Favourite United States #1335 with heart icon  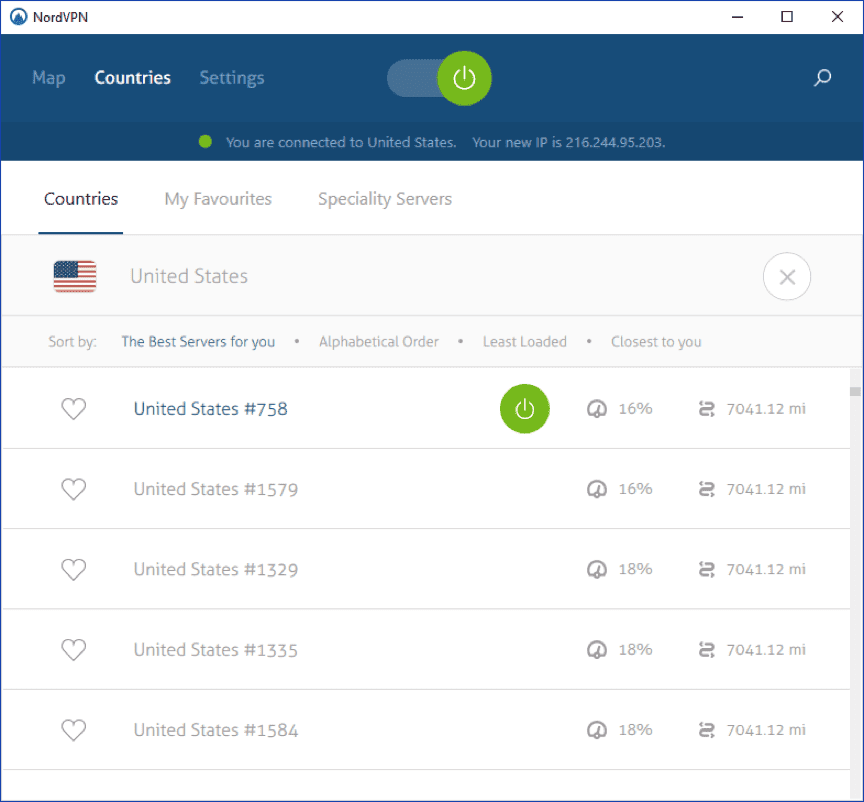(73, 650)
